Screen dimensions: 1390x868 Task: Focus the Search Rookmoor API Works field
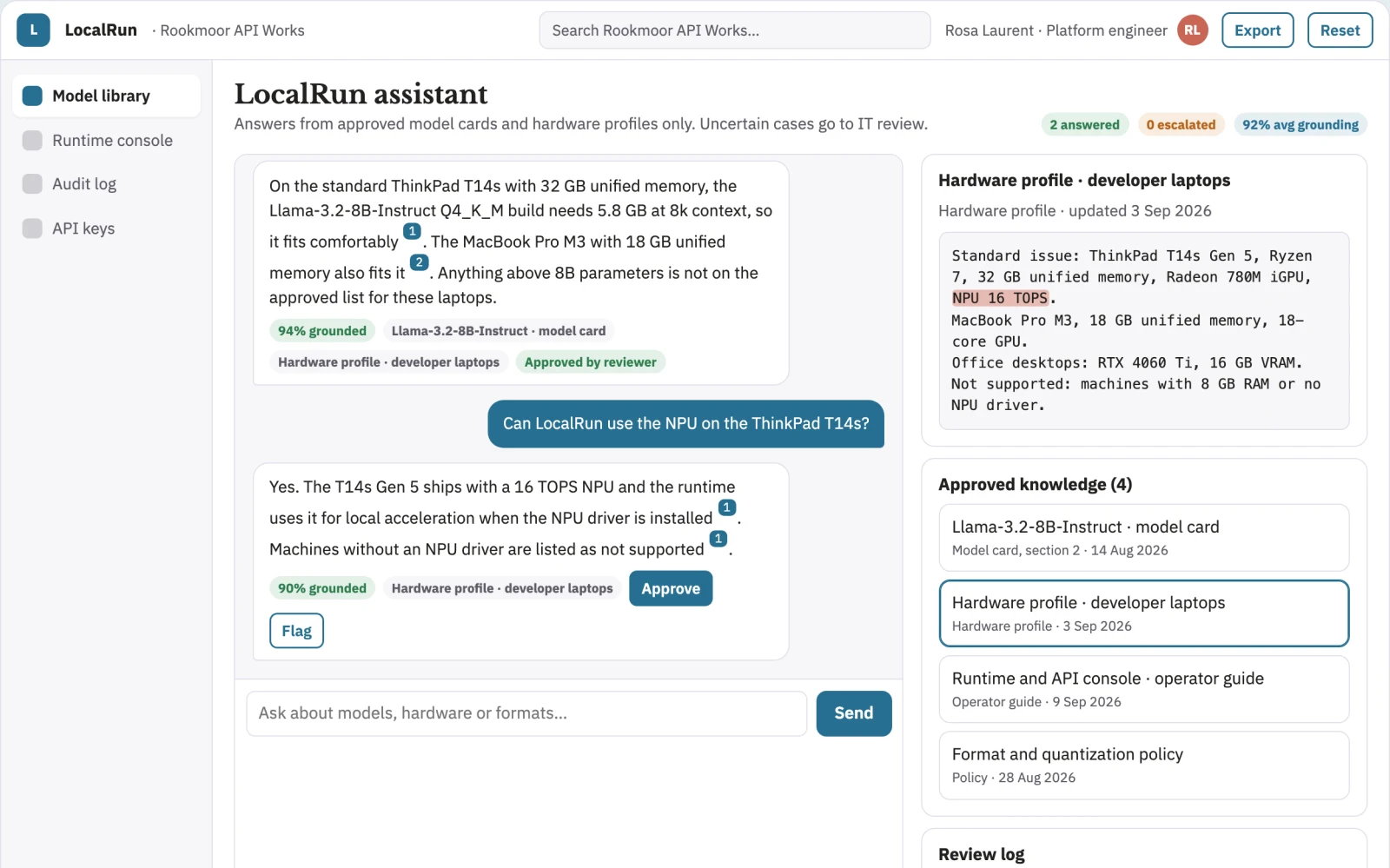735,30
